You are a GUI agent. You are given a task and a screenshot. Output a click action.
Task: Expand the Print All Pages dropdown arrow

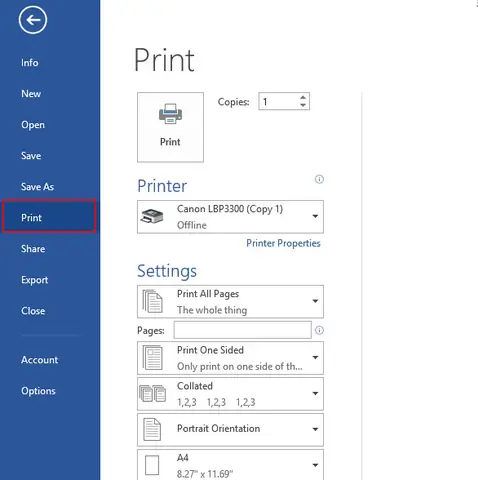315,301
